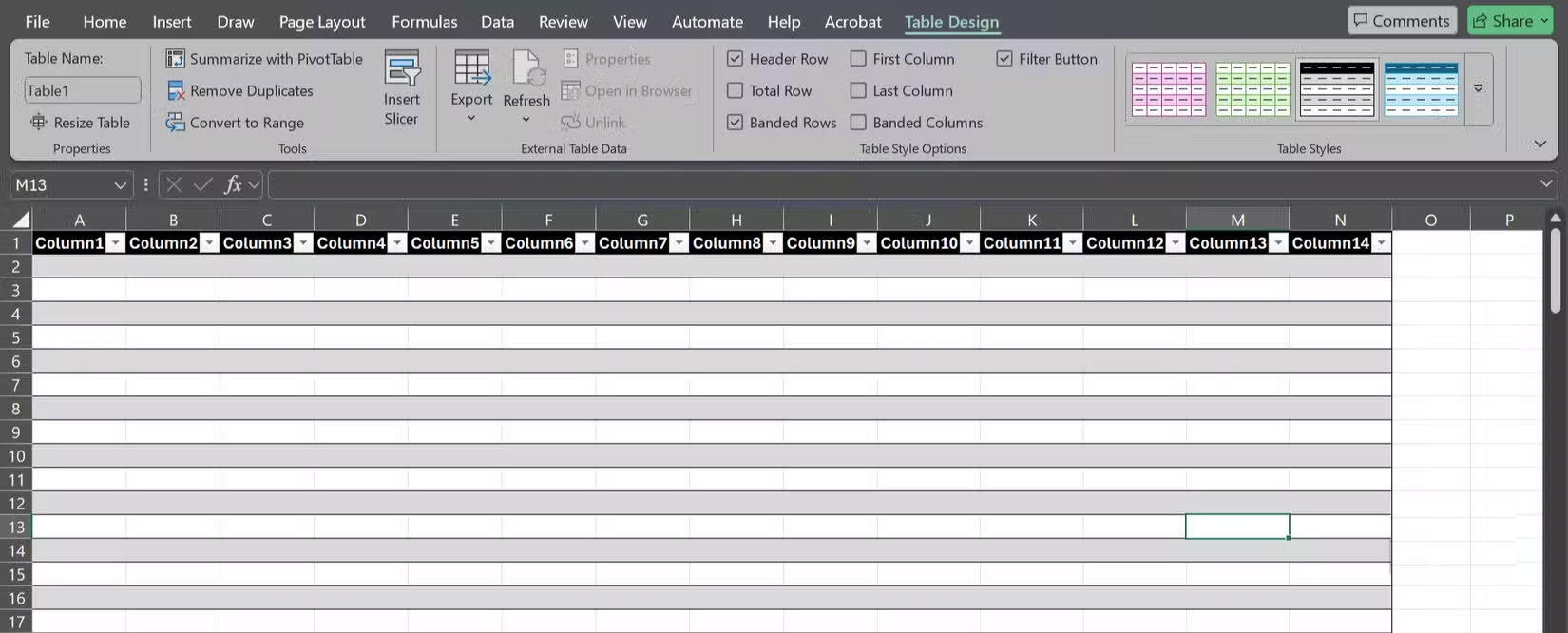Insert a Slicer
The height and width of the screenshot is (633, 1568).
401,87
